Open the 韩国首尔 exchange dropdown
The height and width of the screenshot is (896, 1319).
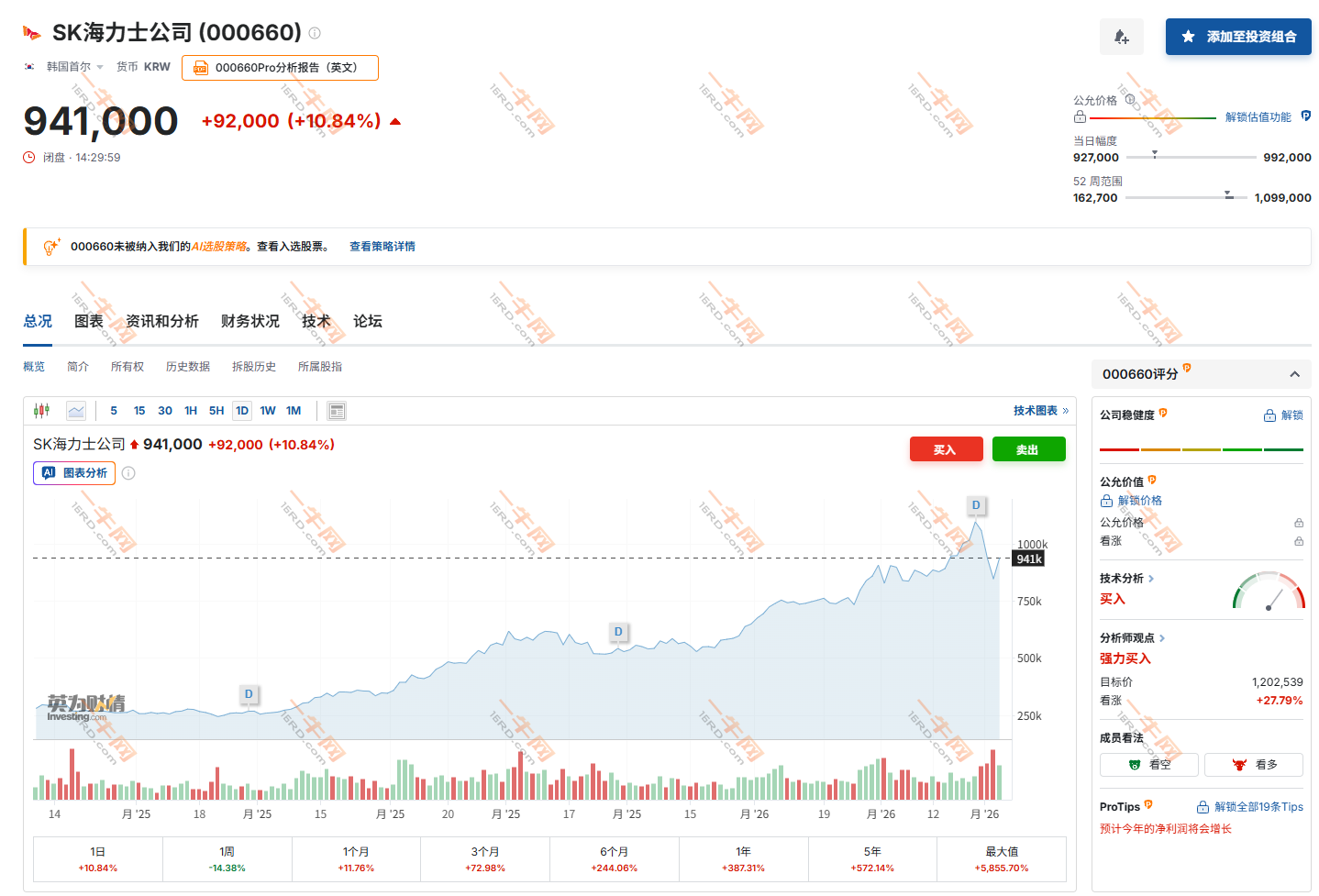coord(75,67)
